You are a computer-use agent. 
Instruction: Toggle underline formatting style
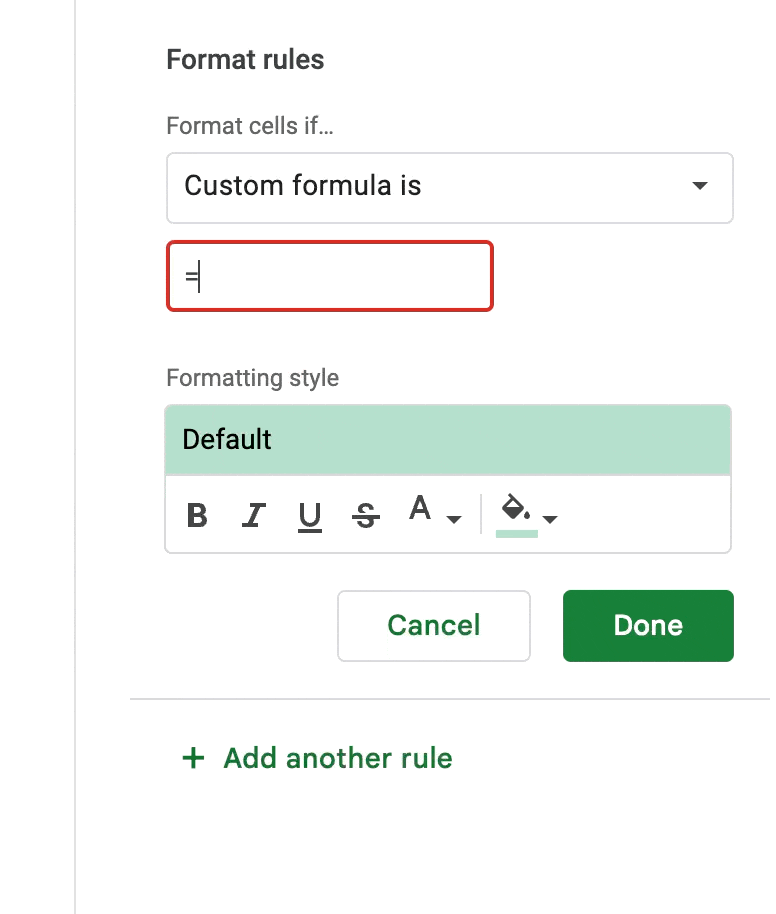point(310,516)
